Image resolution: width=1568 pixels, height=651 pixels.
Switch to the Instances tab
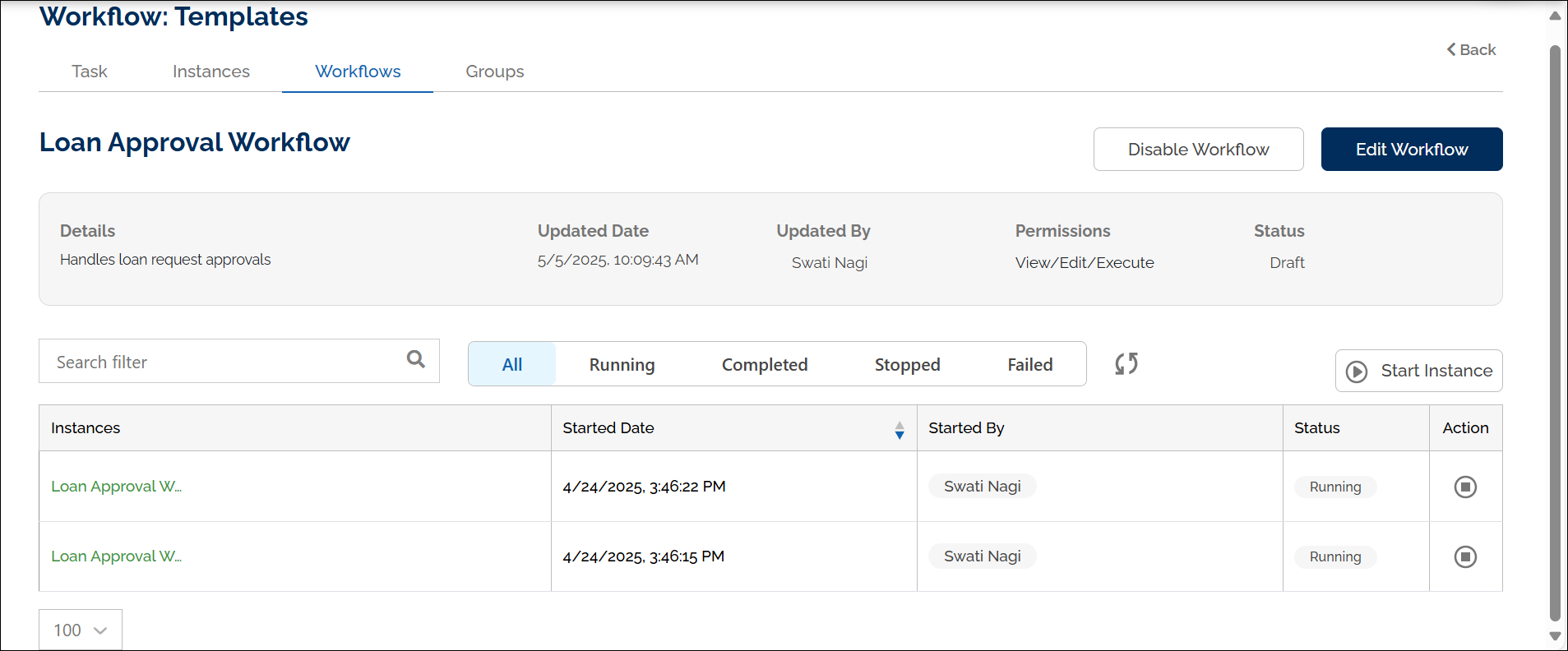(211, 72)
